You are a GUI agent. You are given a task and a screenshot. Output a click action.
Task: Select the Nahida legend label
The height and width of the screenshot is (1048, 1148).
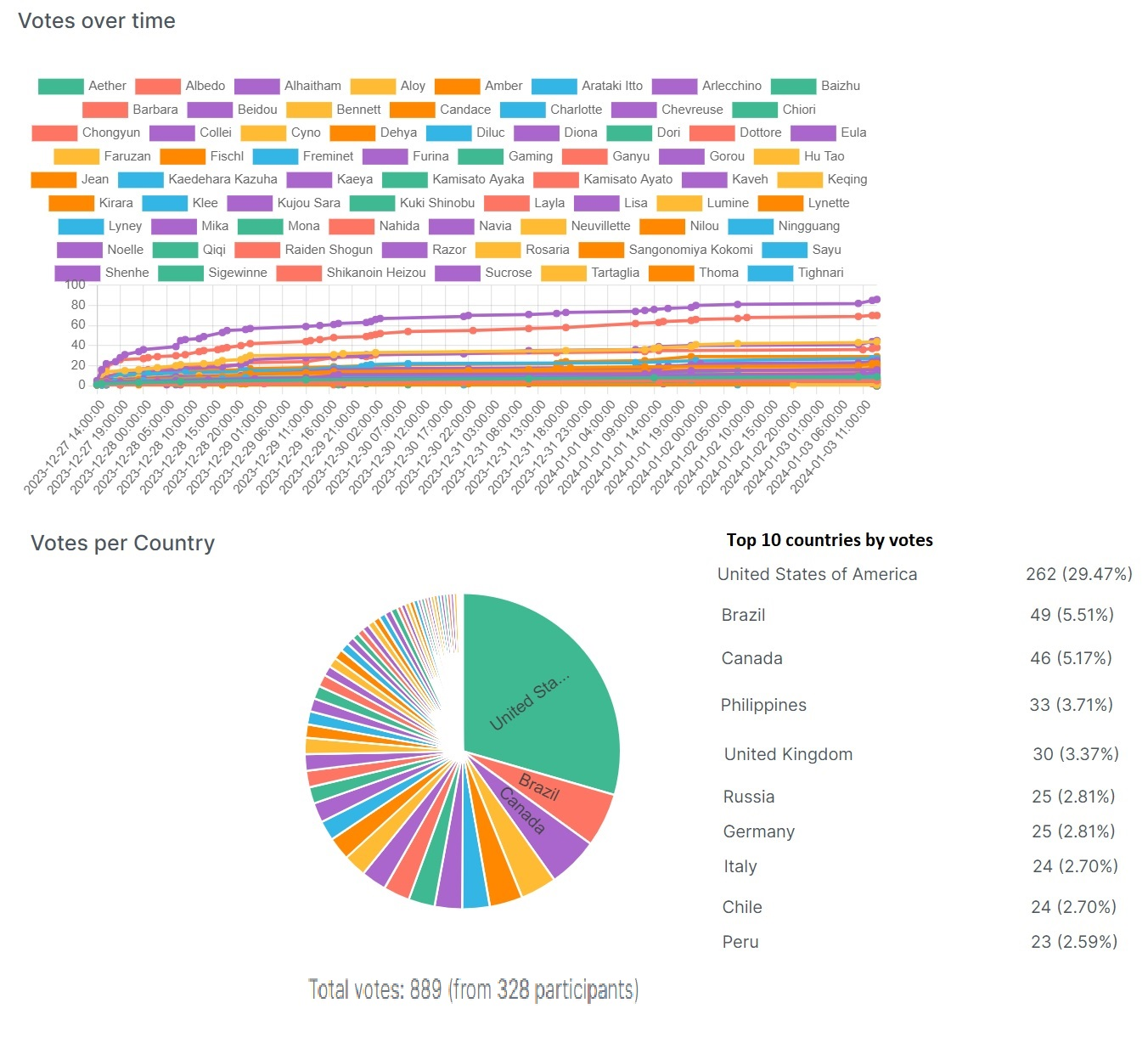pyautogui.click(x=399, y=226)
